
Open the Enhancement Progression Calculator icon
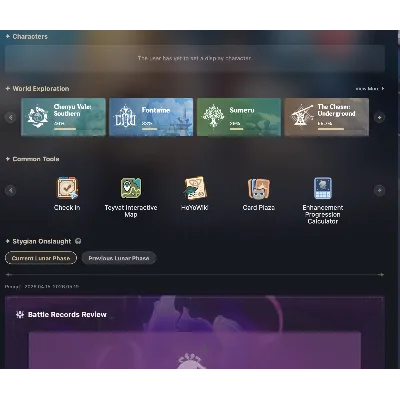[x=323, y=188]
